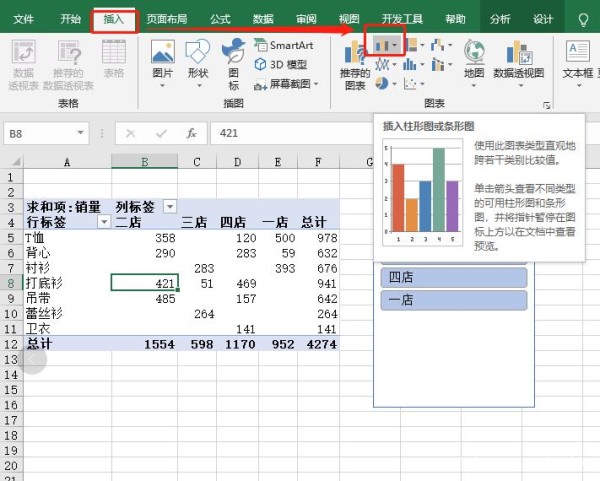Click the formula bar enter checkmark icon
The image size is (600, 481).
pyautogui.click(x=161, y=133)
